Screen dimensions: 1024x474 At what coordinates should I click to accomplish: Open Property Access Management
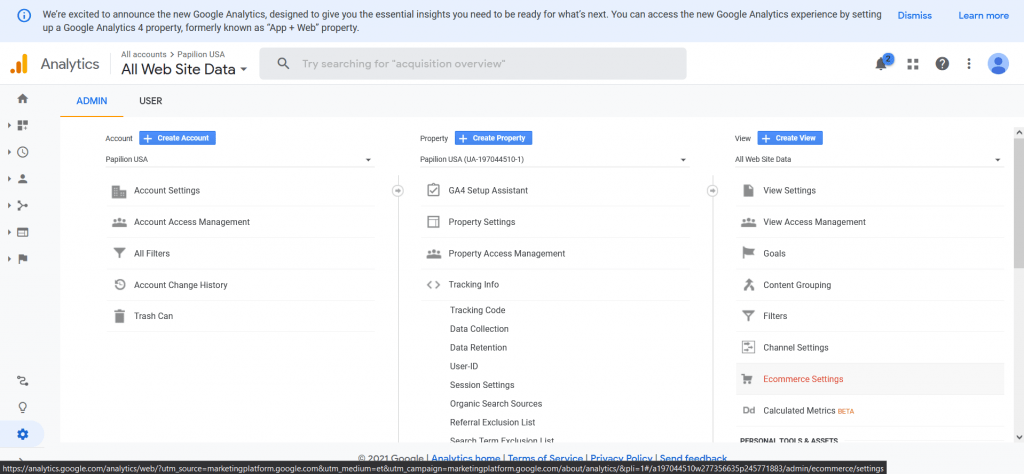click(x=507, y=253)
